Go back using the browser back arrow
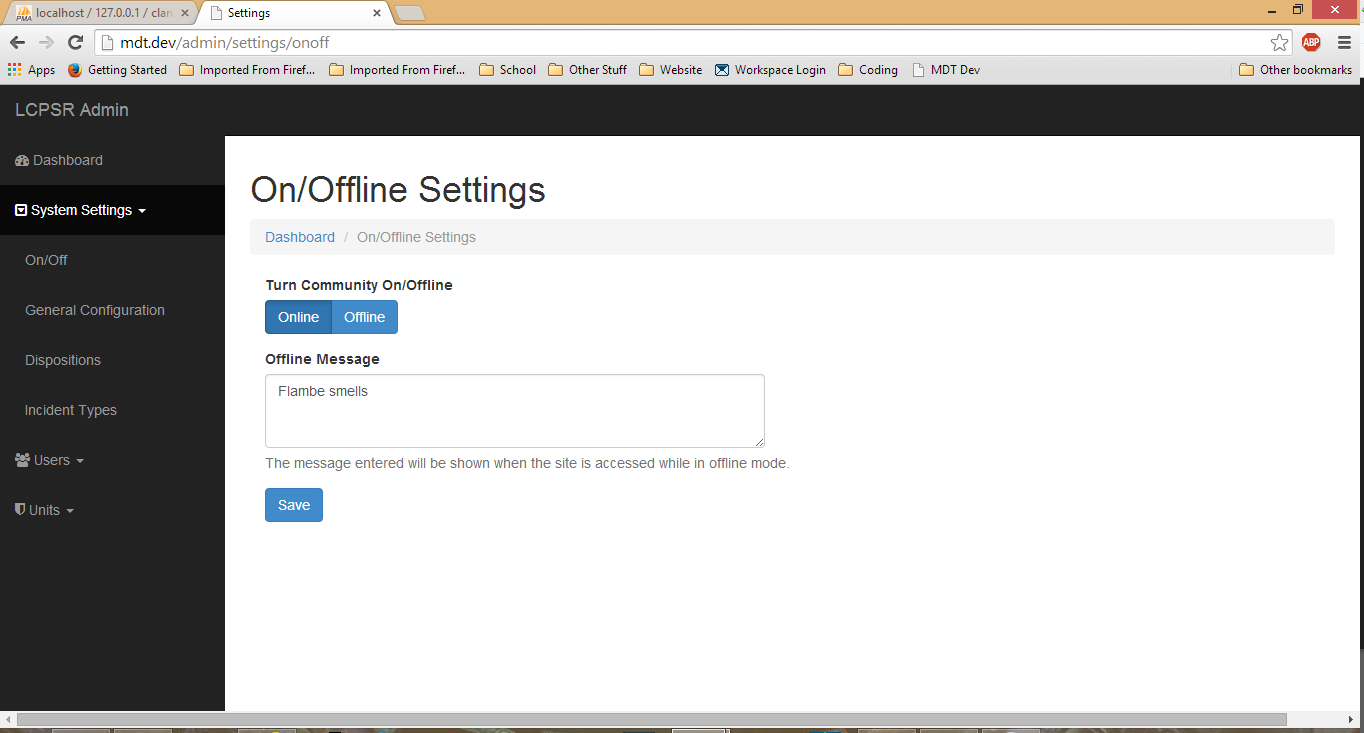 click(17, 42)
